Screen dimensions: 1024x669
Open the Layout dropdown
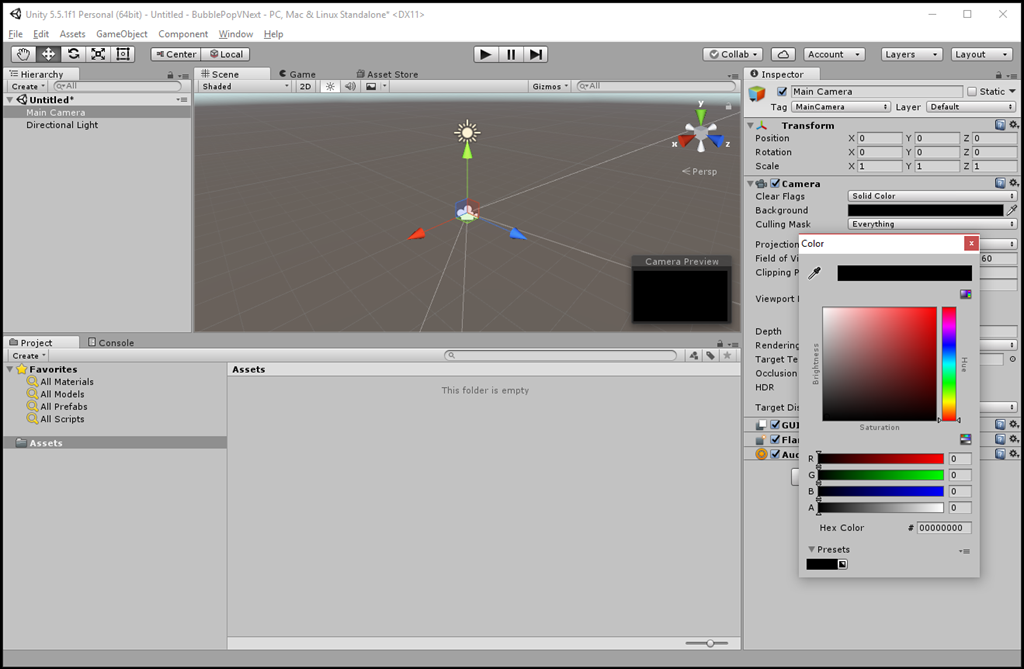click(x=982, y=54)
